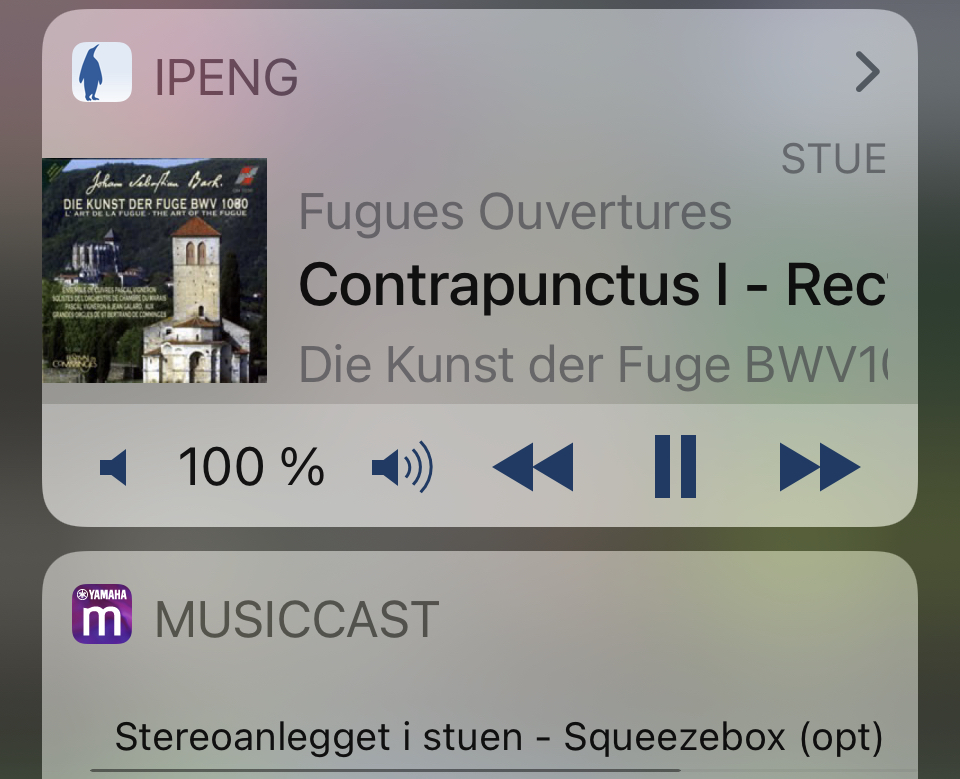
Task: Open the MUSICCAST widget header title
Action: click(297, 619)
